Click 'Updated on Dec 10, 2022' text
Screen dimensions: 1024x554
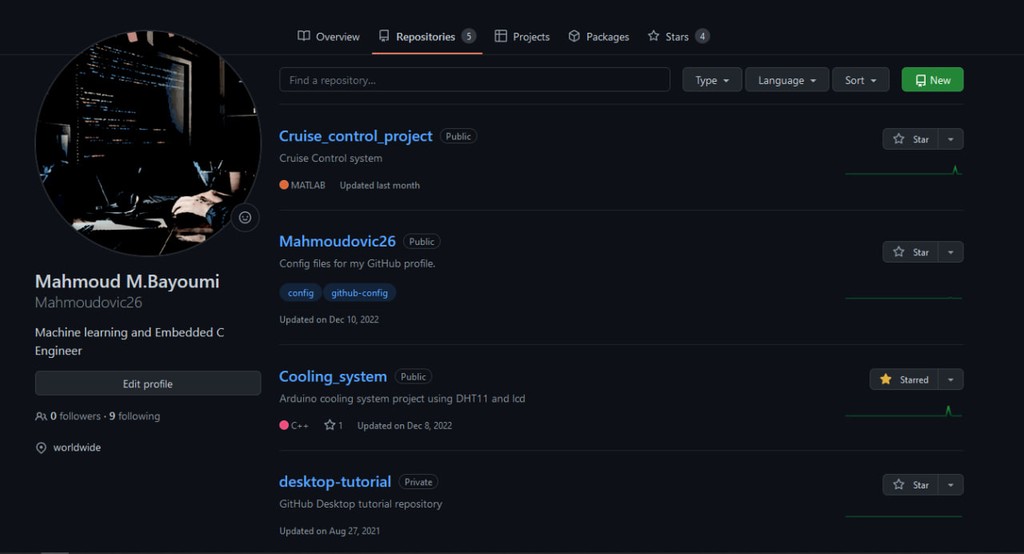click(329, 319)
